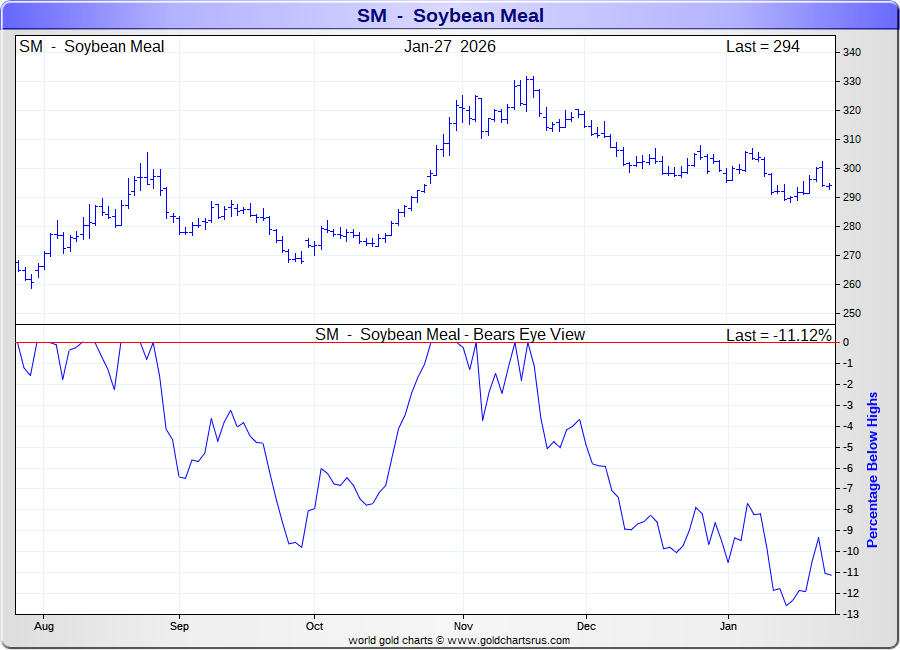
Task: Click the Aug month label
Action: click(44, 626)
